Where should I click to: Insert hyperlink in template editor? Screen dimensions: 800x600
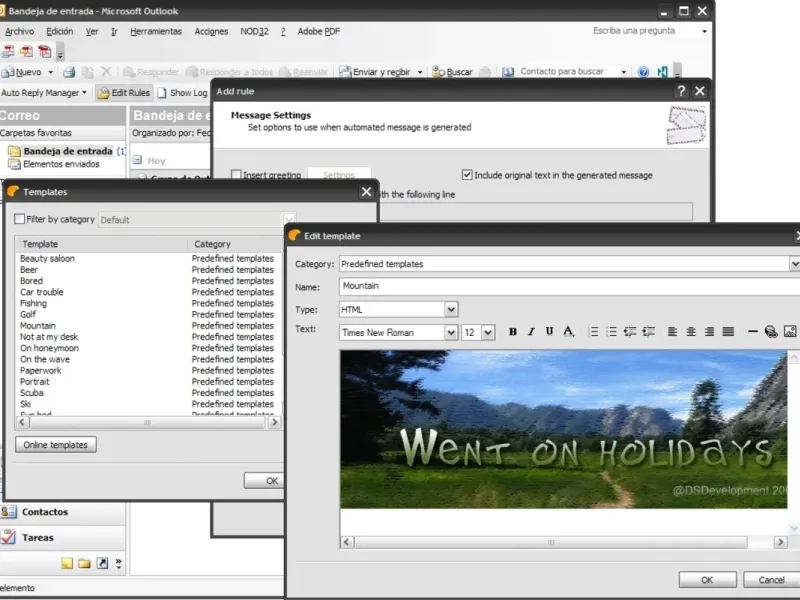(x=771, y=332)
